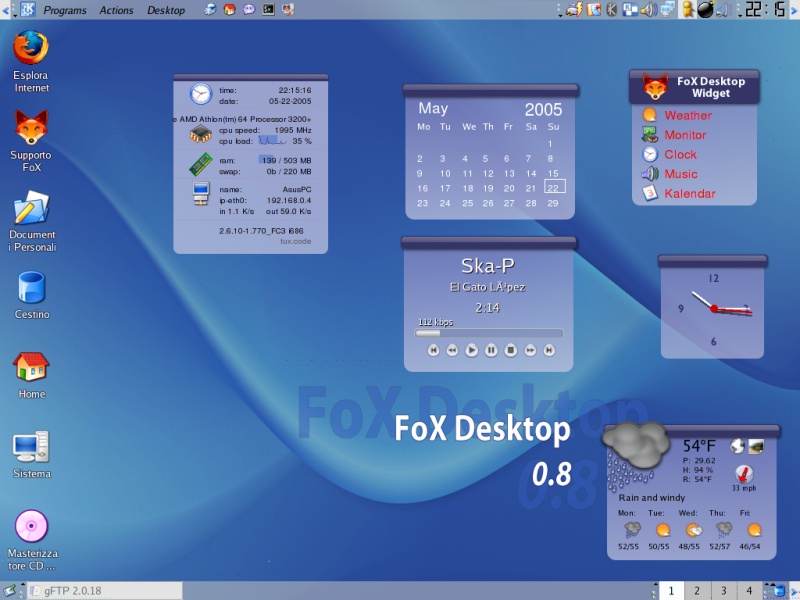This screenshot has width=800, height=600.
Task: Click the lightning bolt tray icon
Action: coord(574,9)
